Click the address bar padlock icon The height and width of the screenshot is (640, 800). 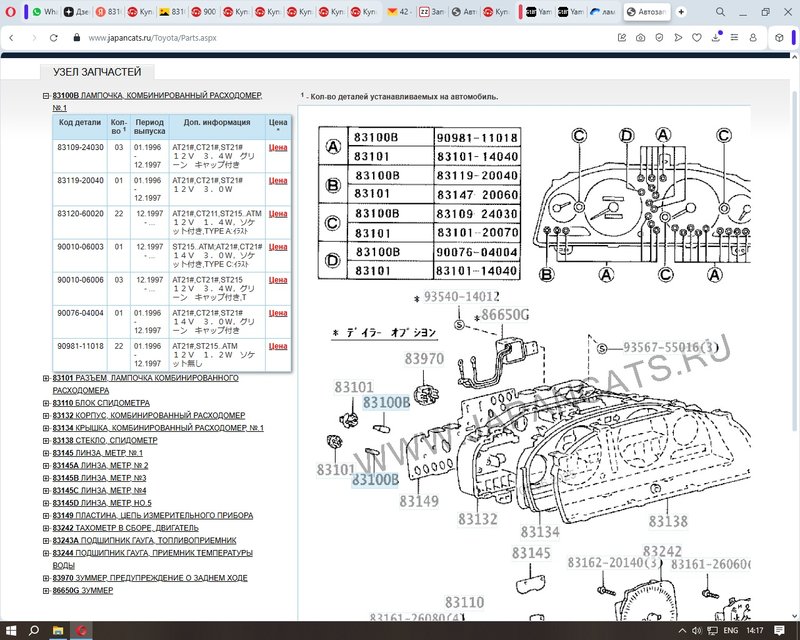point(77,38)
